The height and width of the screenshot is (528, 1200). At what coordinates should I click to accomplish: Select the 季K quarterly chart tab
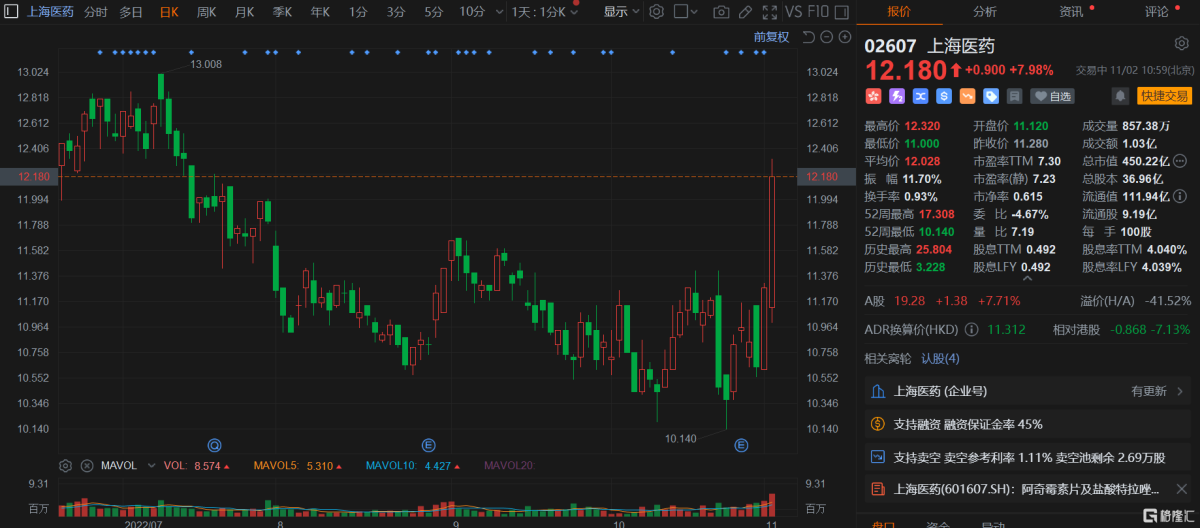282,12
